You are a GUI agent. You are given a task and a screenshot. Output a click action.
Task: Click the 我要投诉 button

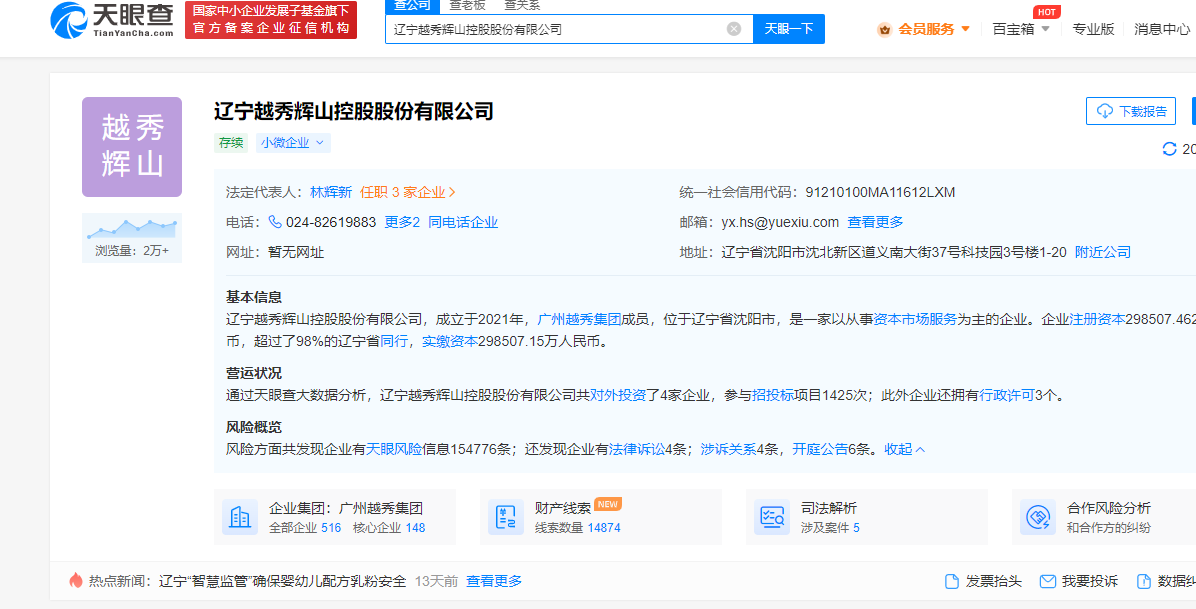click(x=1079, y=581)
